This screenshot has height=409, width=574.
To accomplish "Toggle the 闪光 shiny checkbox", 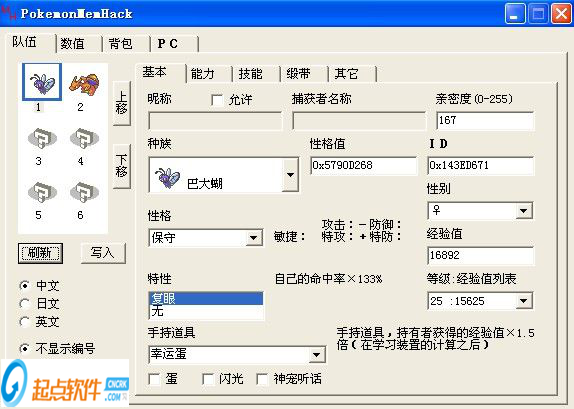I will pyautogui.click(x=208, y=379).
